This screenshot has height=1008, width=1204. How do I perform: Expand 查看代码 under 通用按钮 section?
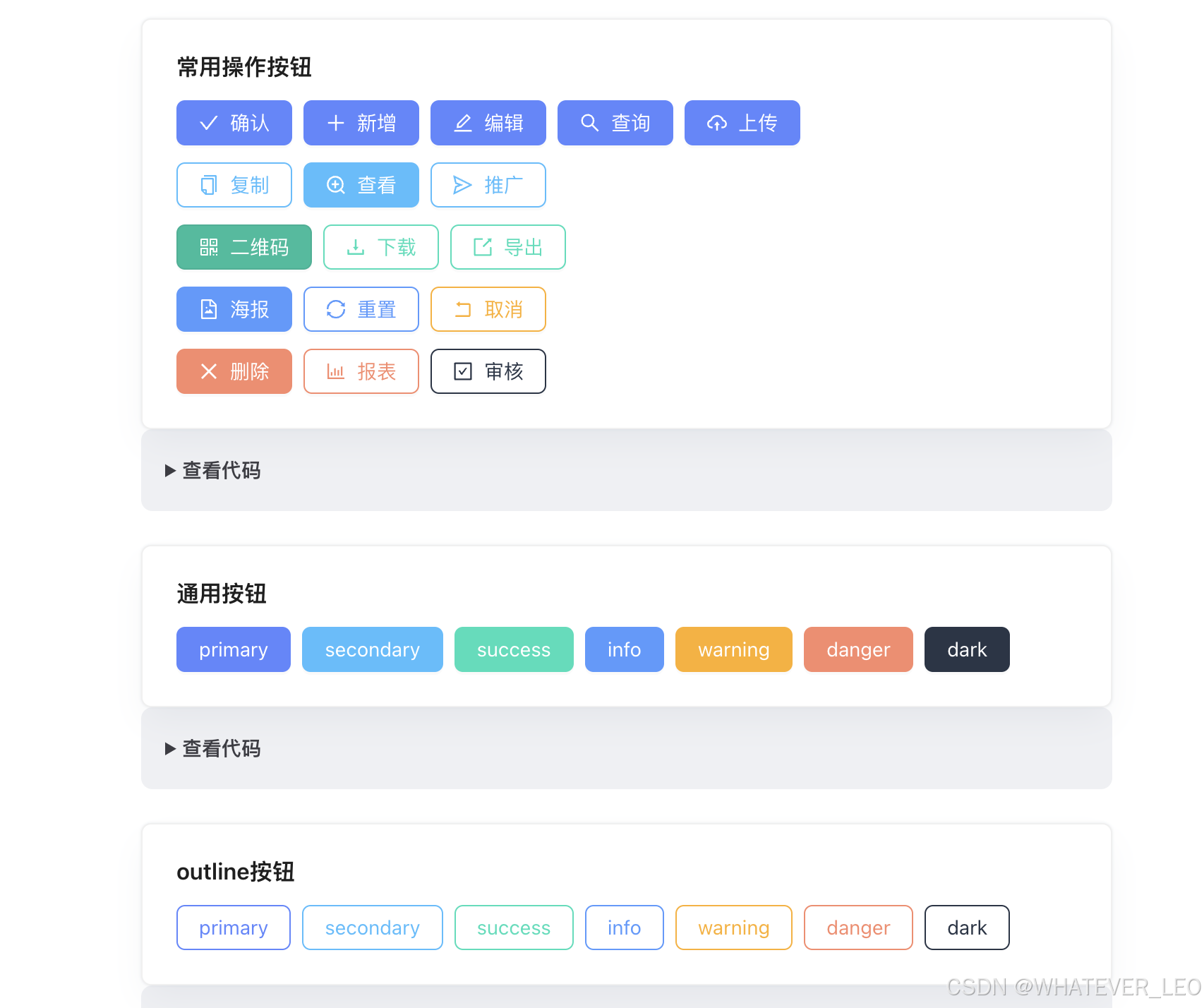(x=213, y=749)
